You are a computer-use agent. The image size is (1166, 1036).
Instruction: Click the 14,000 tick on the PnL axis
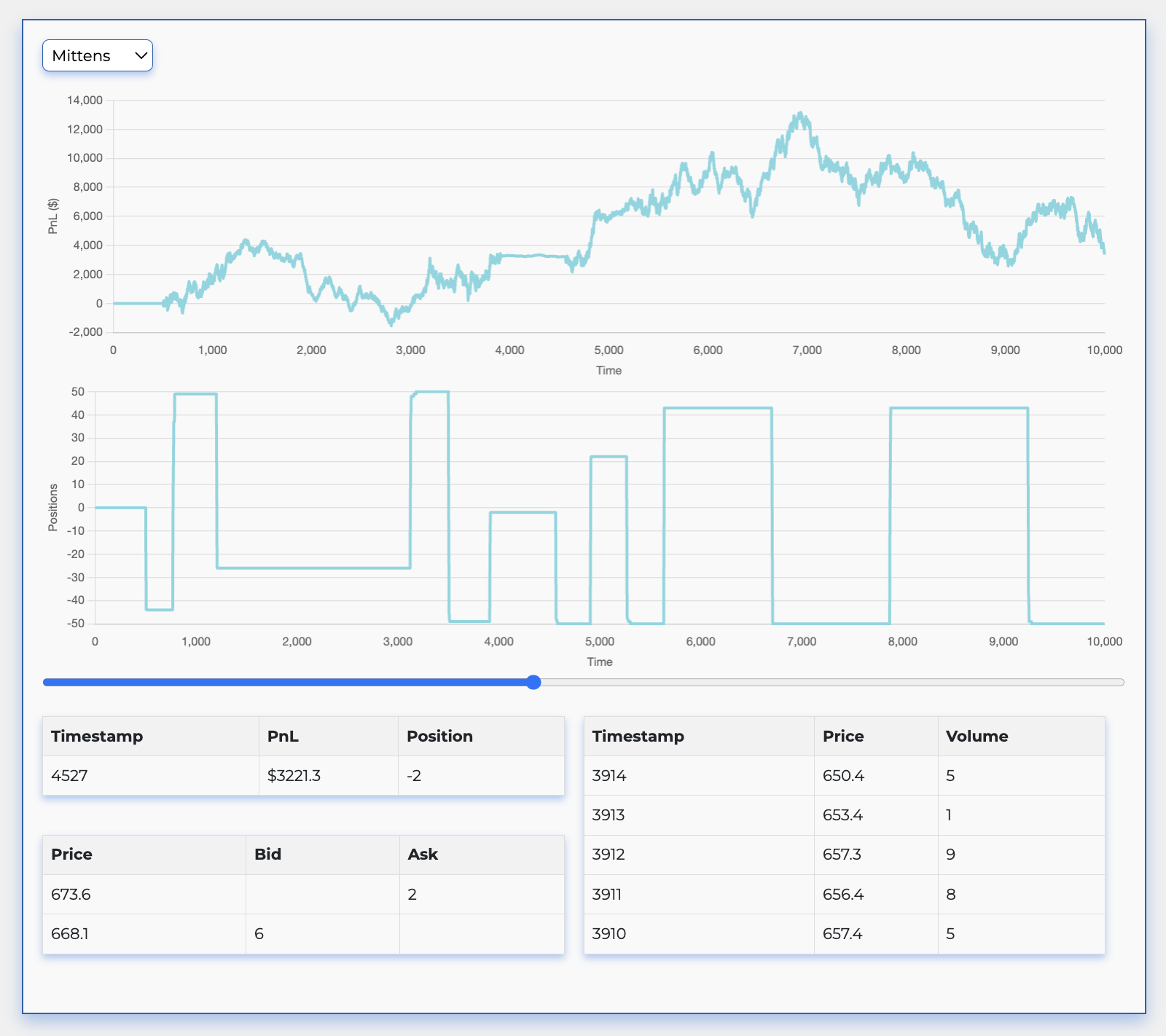tap(85, 100)
